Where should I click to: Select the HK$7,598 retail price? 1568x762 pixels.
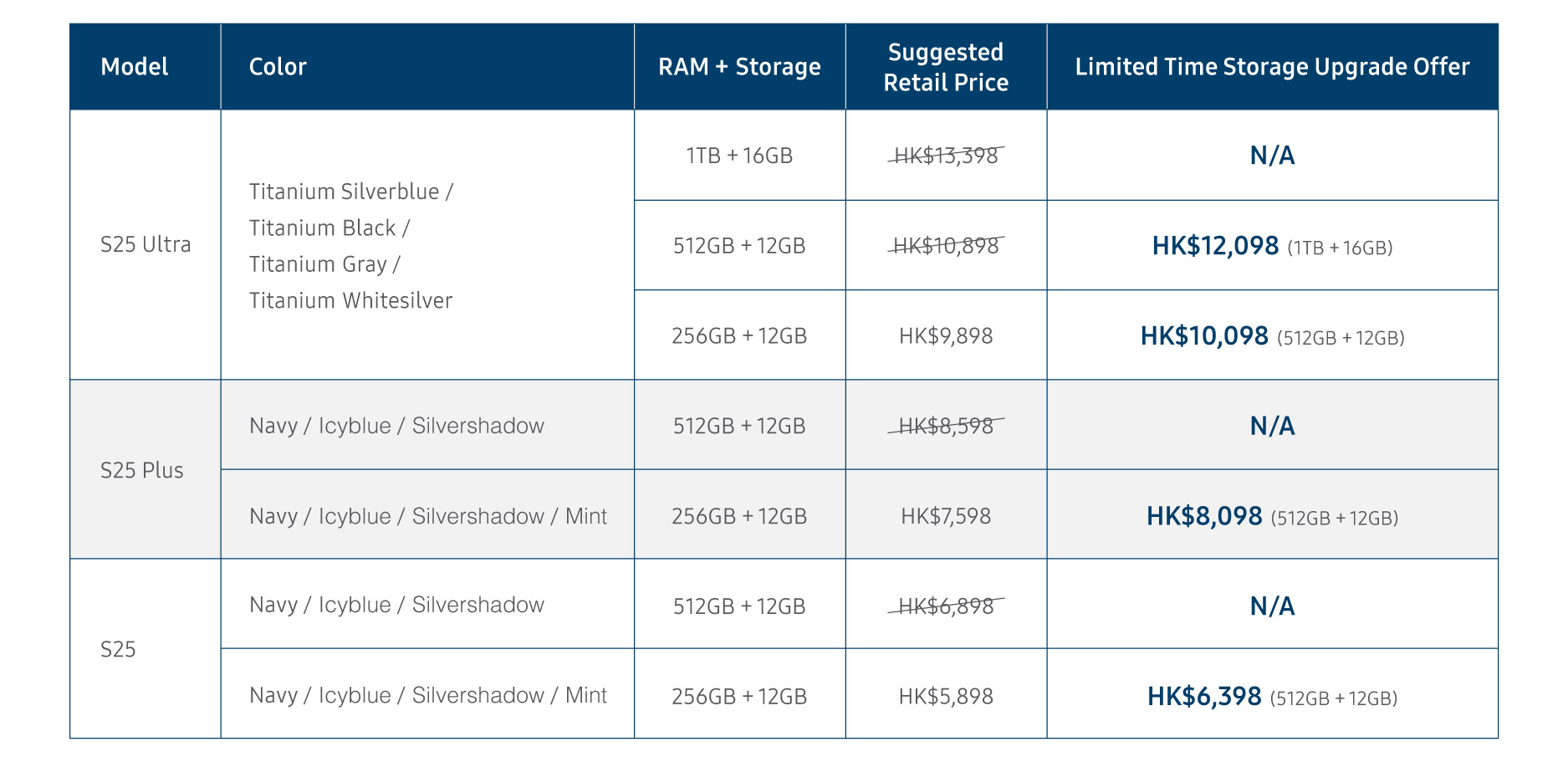[946, 516]
